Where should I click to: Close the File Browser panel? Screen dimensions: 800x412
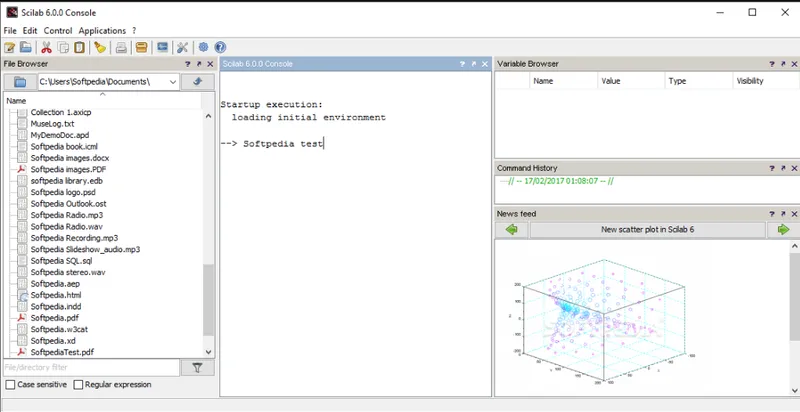coord(210,64)
